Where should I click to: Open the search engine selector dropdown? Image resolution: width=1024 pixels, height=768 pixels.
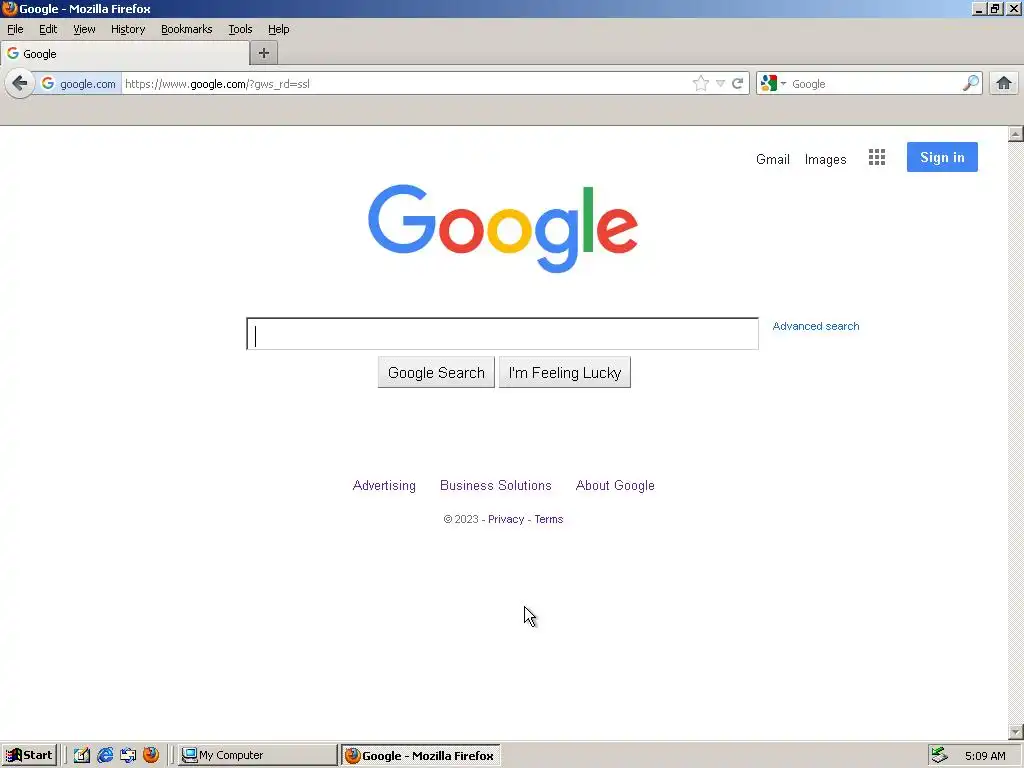pyautogui.click(x=773, y=84)
